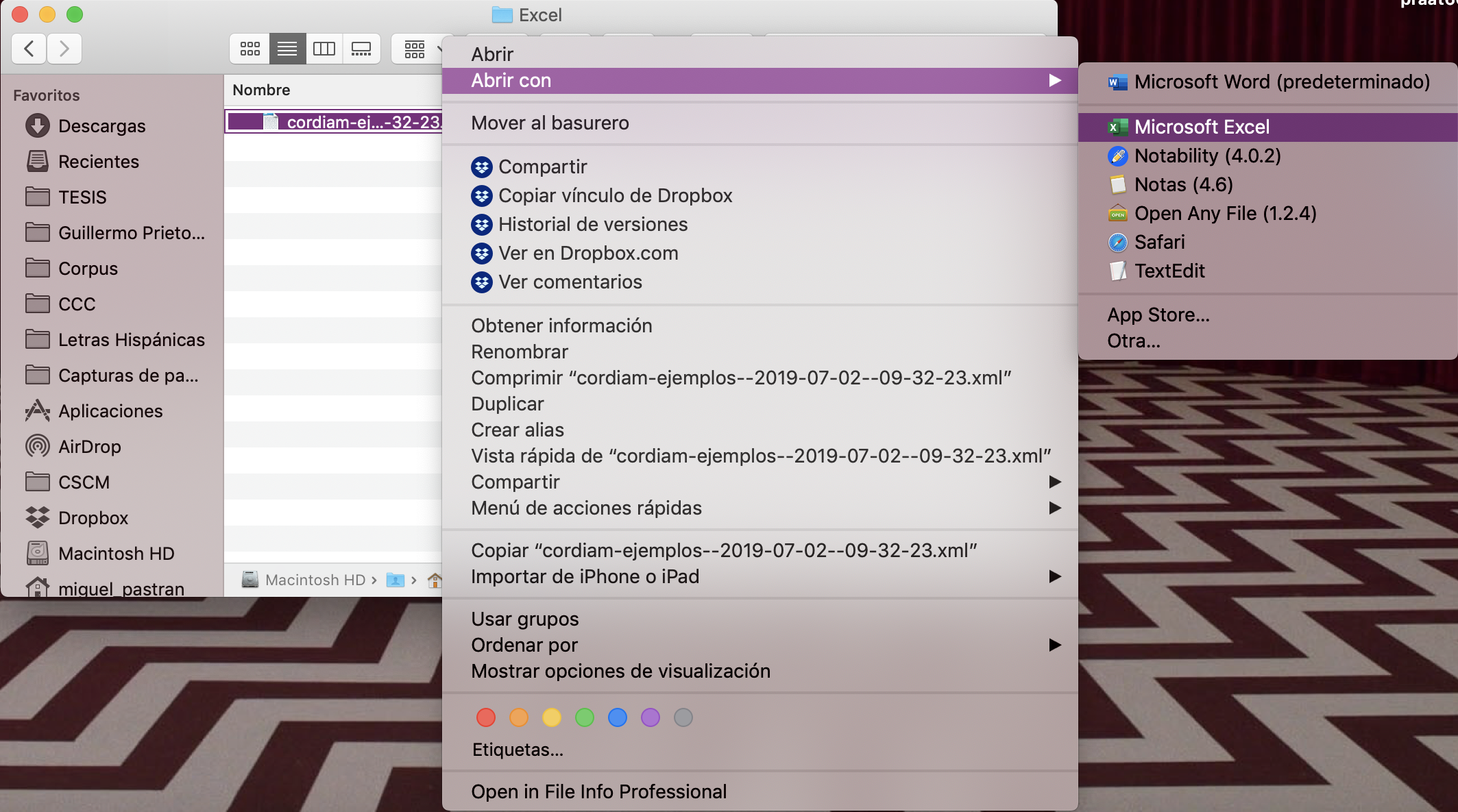Sort by the Nombre column header
1458x812 pixels.
coord(261,90)
